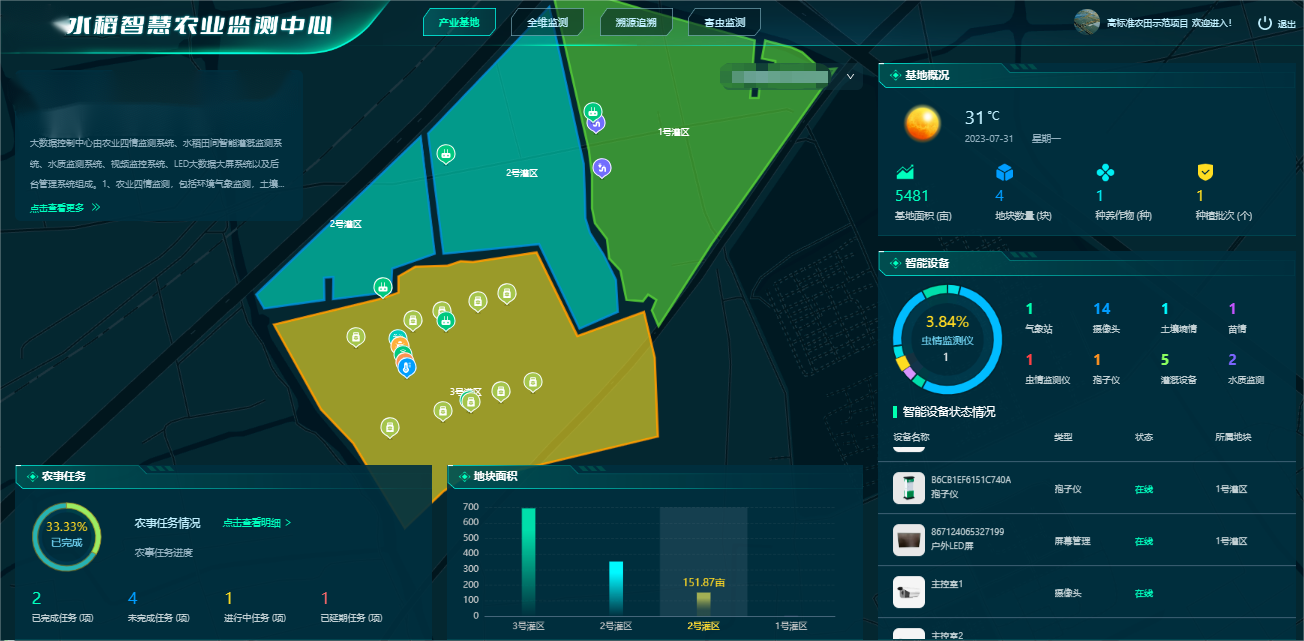
Task: Click the blue cube icon above 地块数量
Action: (1004, 172)
